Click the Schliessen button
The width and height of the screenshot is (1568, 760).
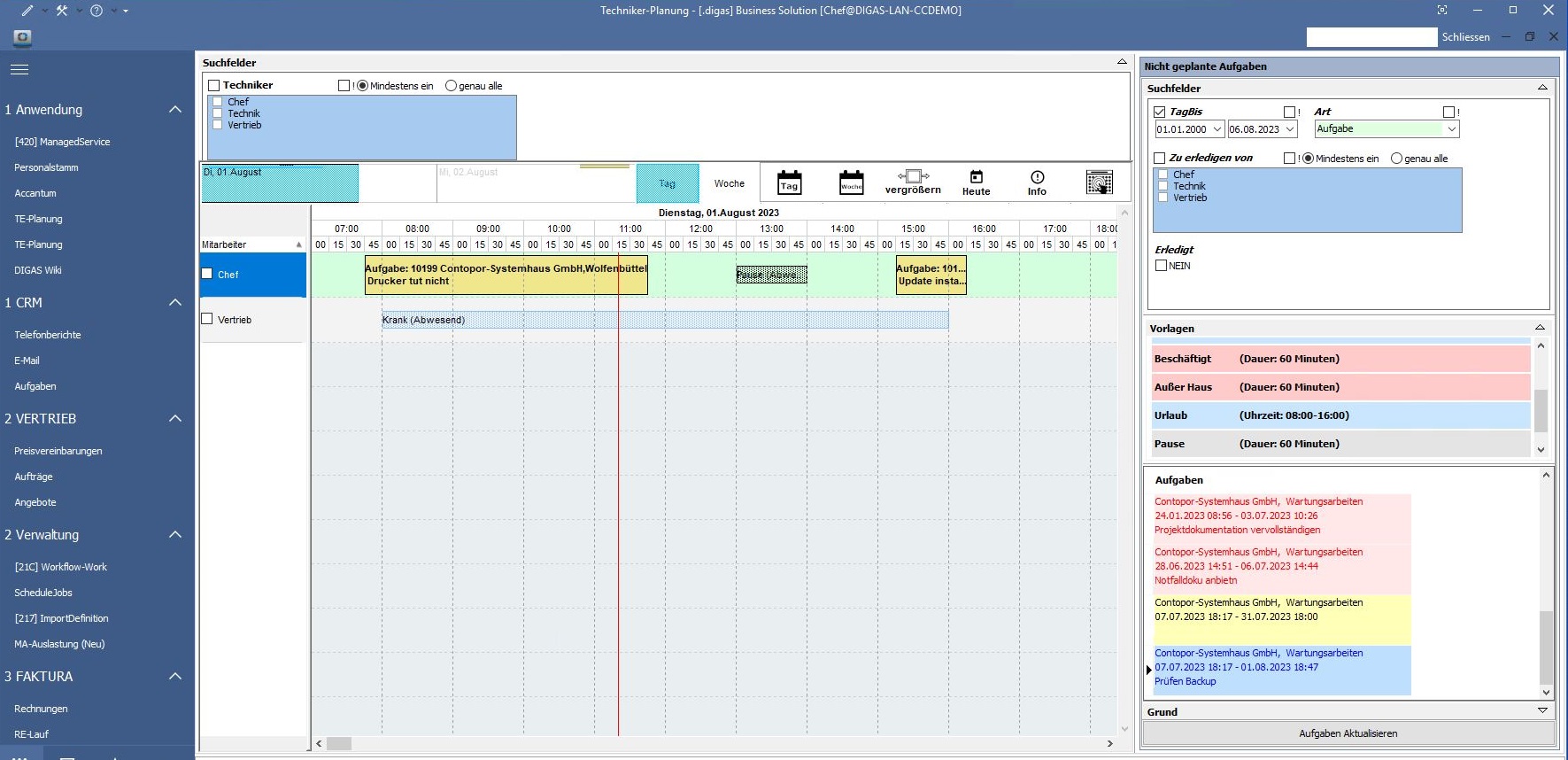click(x=1465, y=37)
